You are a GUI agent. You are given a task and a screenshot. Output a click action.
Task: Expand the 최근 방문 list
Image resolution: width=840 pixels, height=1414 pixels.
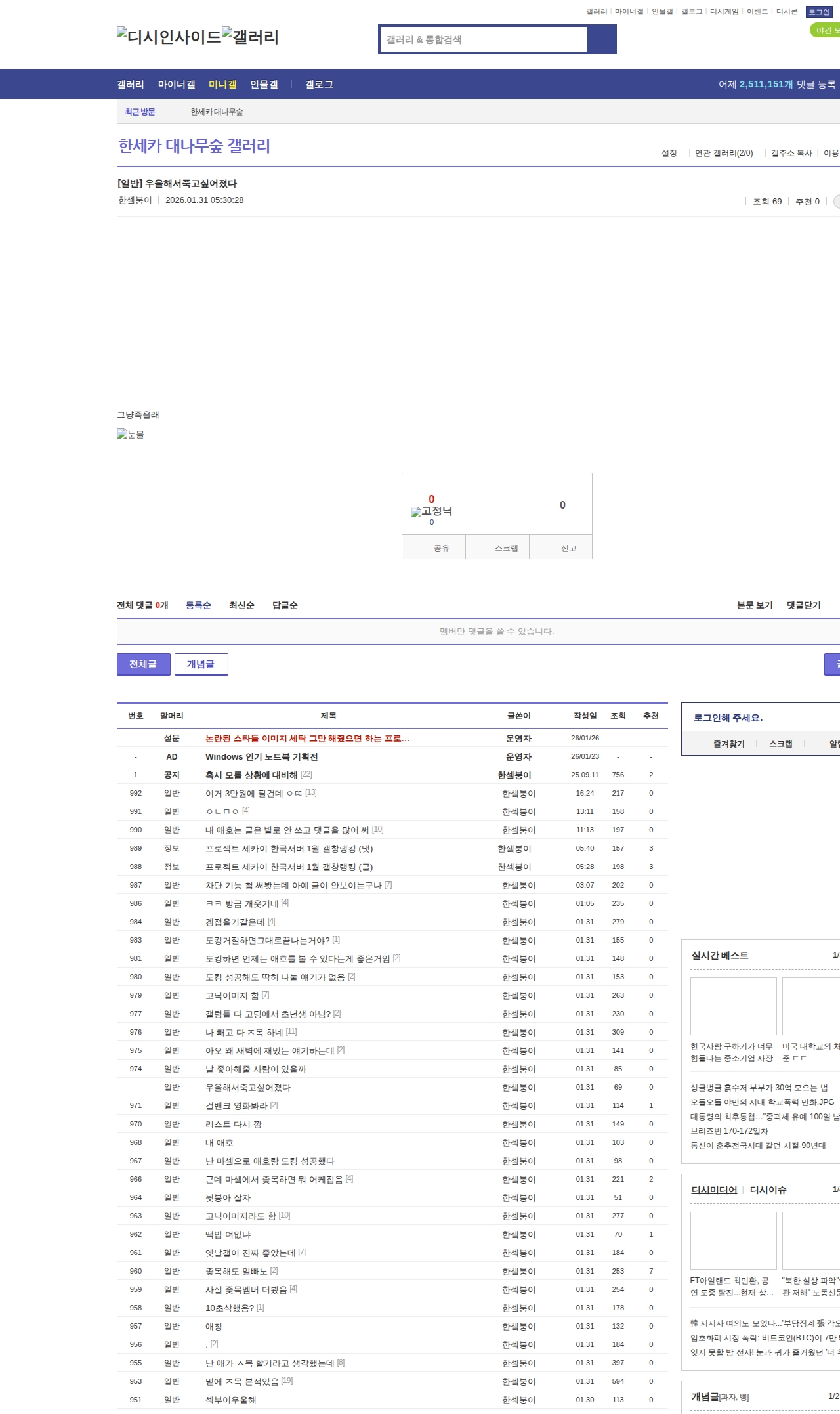[x=140, y=112]
